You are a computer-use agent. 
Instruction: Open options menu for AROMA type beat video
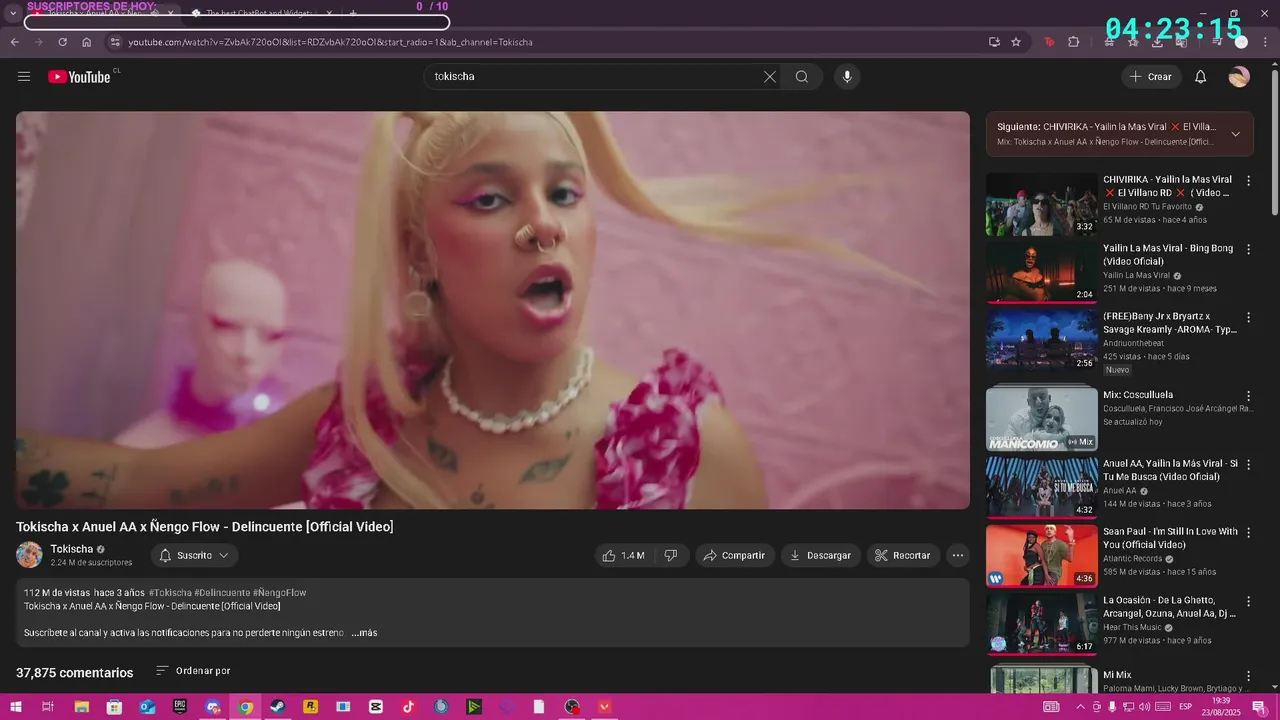1248,317
